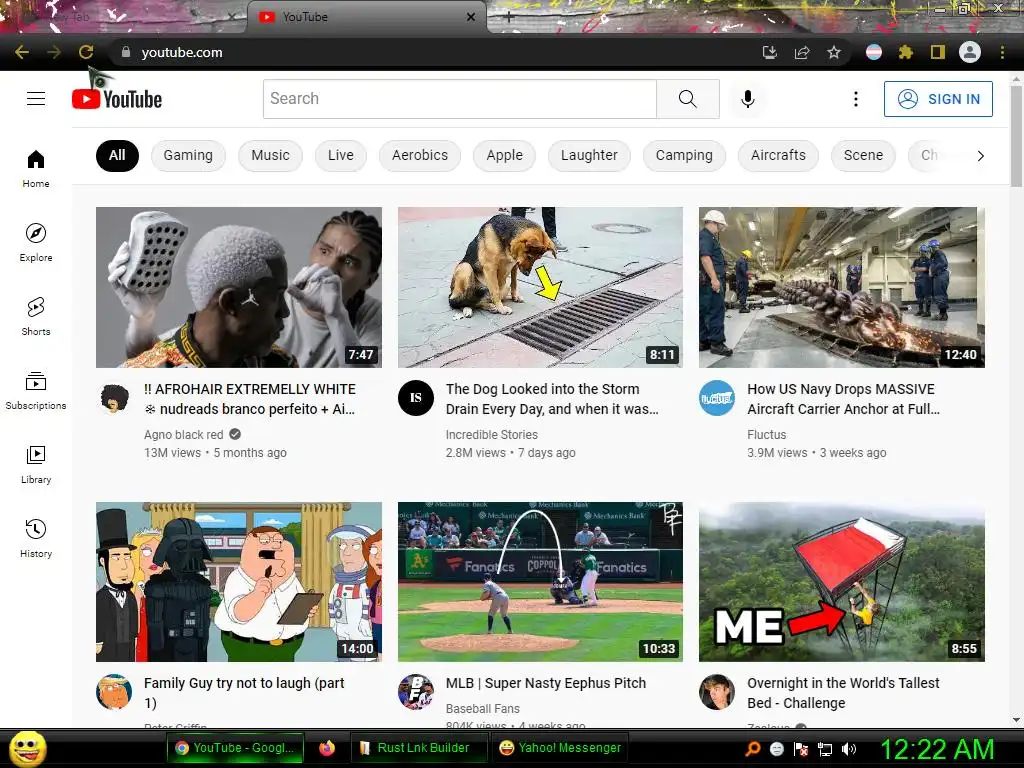This screenshot has height=768, width=1024.
Task: Select the Aerobics filter chip
Action: [420, 155]
